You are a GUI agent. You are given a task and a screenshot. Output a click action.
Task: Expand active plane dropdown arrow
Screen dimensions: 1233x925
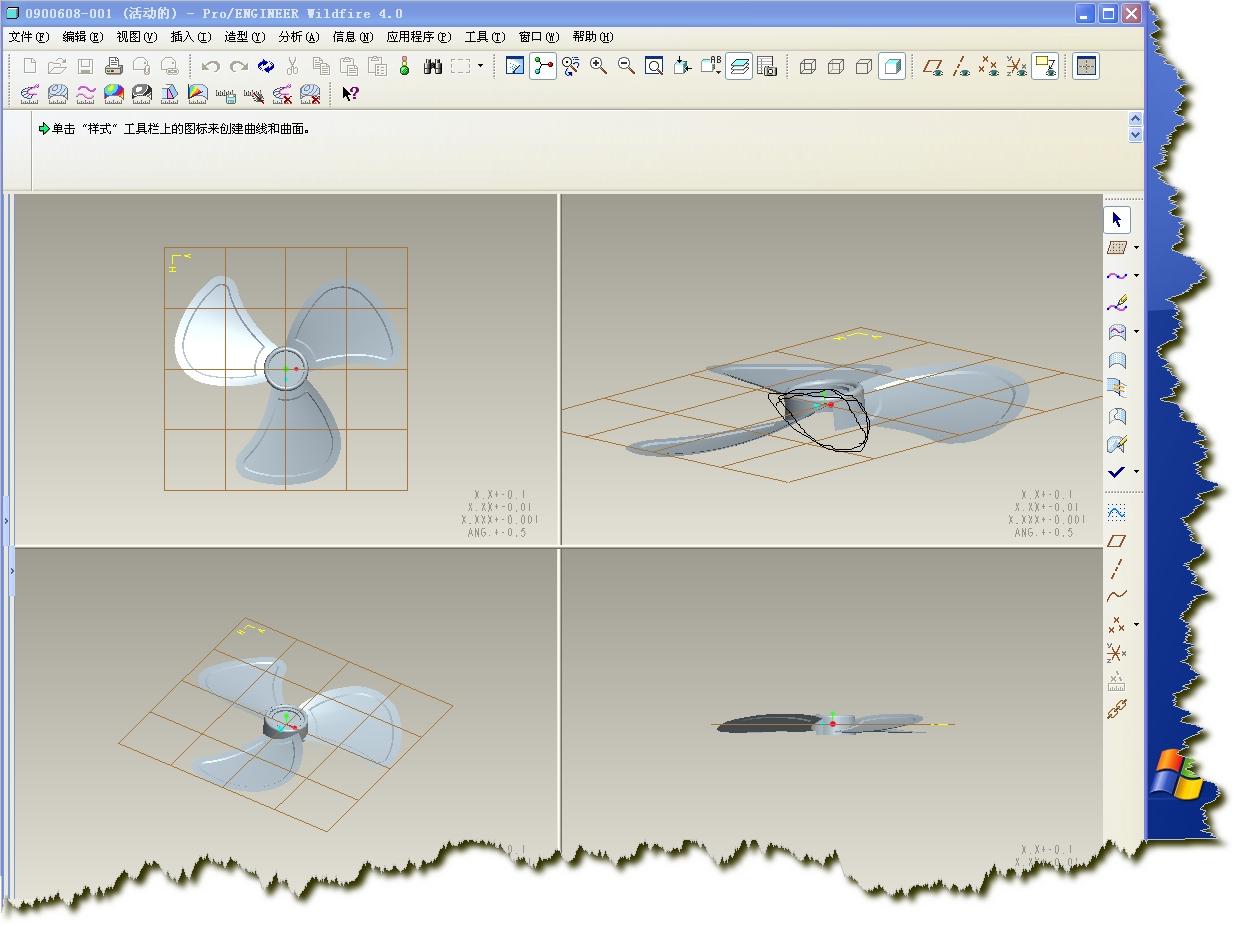click(x=1136, y=248)
